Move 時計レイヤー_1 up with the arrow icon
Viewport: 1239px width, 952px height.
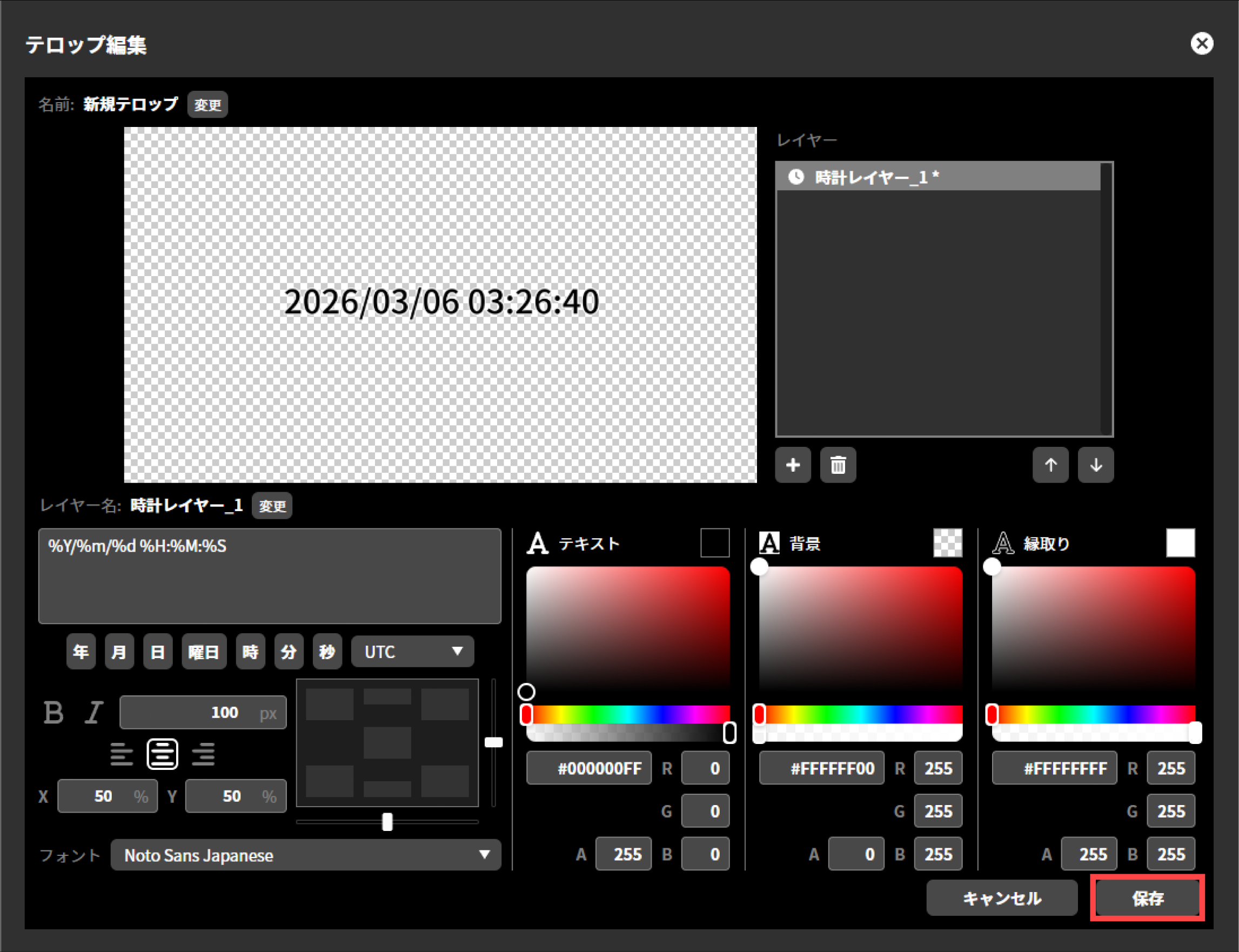(1050, 465)
